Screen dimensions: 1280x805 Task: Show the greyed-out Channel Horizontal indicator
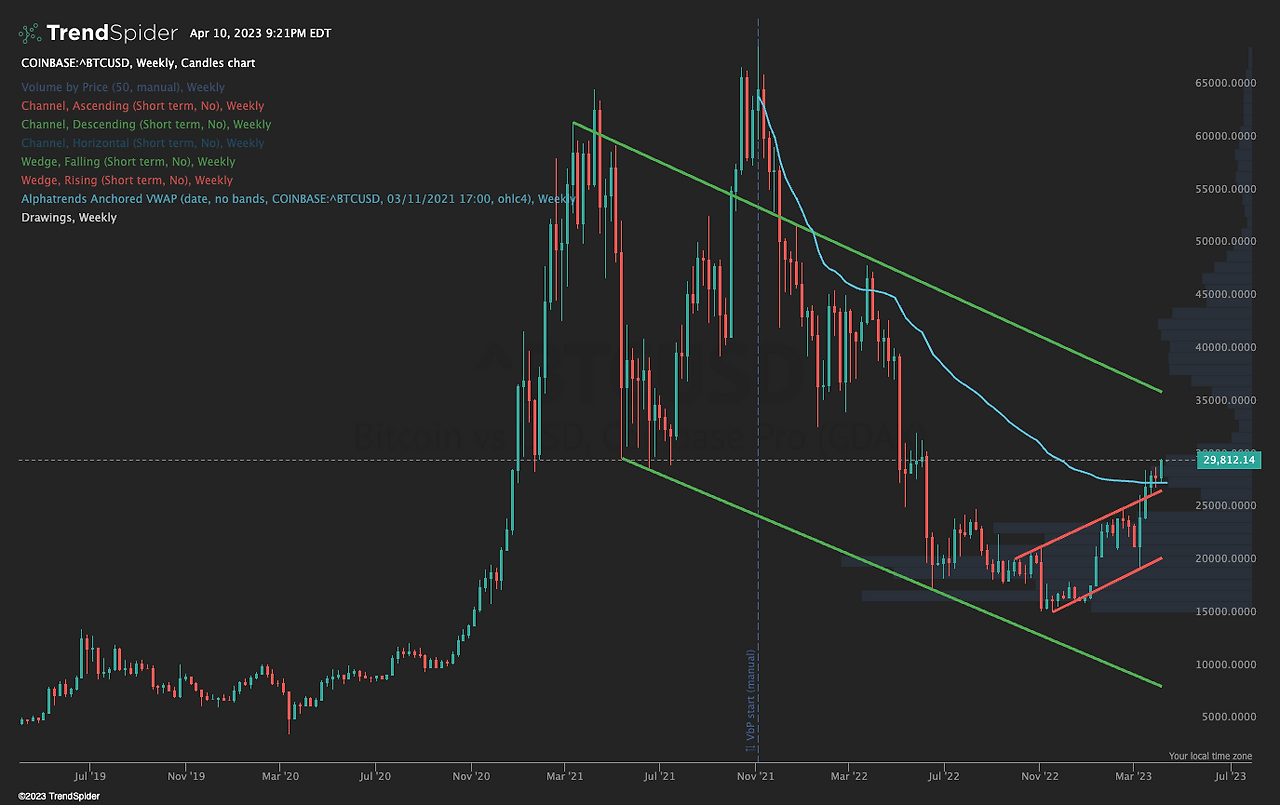click(x=144, y=143)
